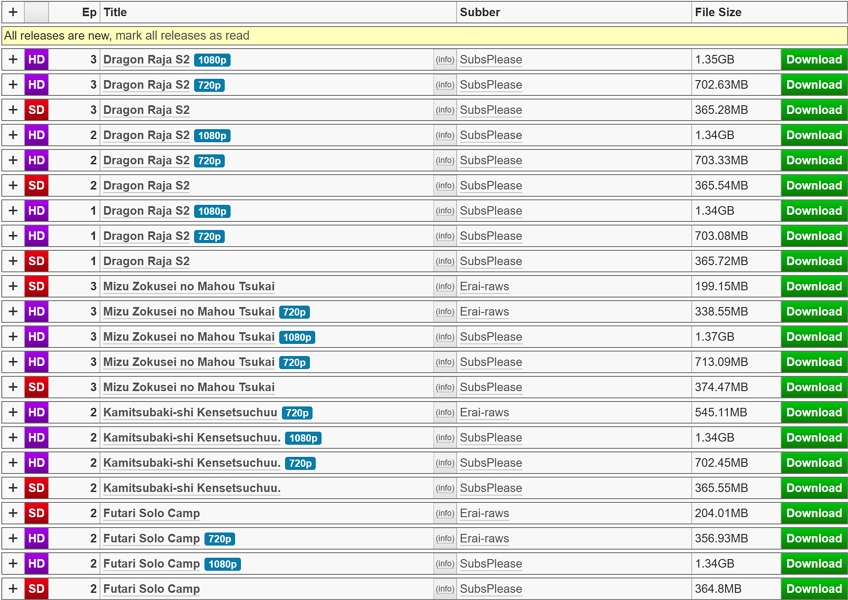The image size is (848, 600).
Task: Download Kamitsubaki-shi 702.45MB release
Action: point(814,463)
